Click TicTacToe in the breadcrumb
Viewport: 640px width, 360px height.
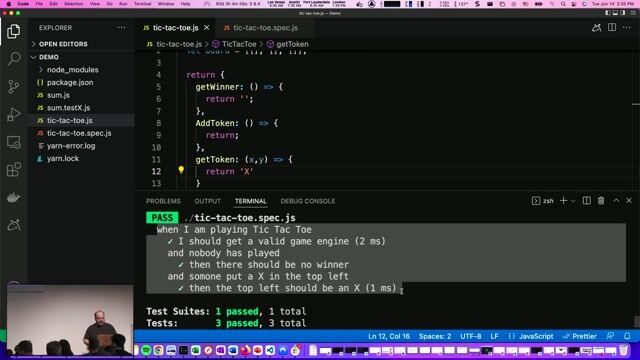click(239, 44)
